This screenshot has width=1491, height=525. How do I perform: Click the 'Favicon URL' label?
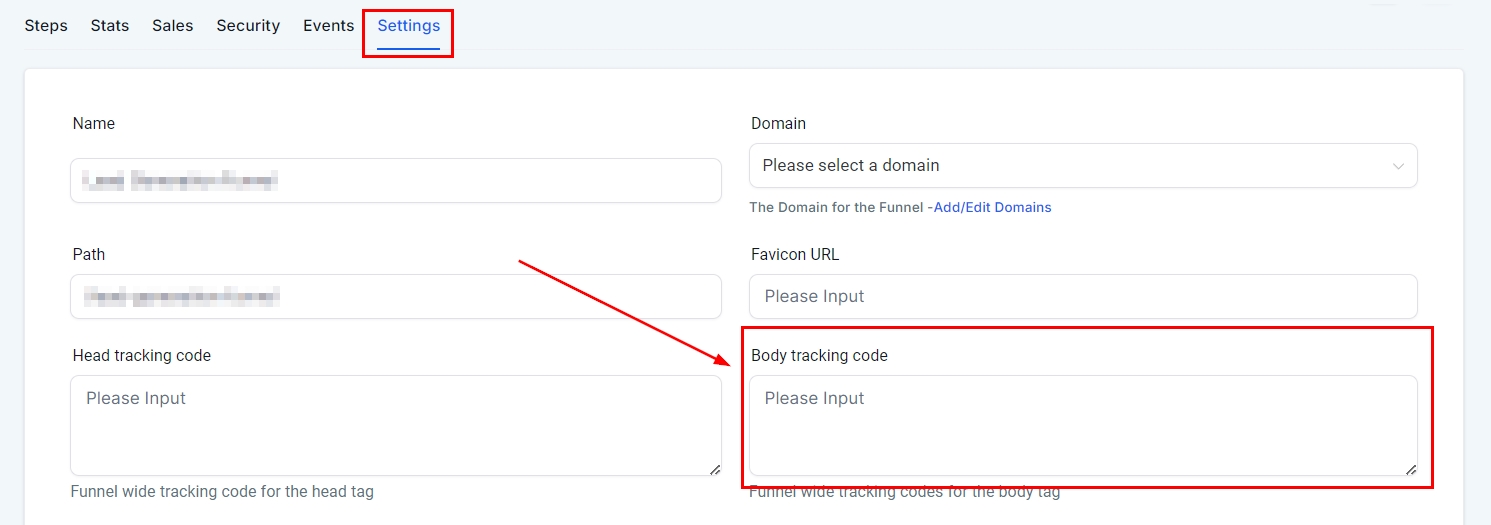point(795,255)
